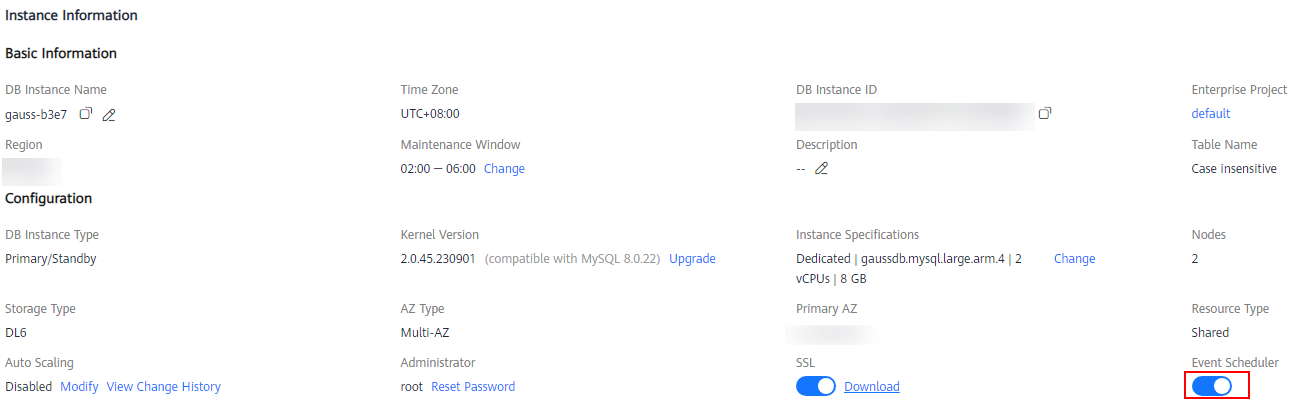Change the instance specifications
The image size is (1292, 402).
(1074, 259)
